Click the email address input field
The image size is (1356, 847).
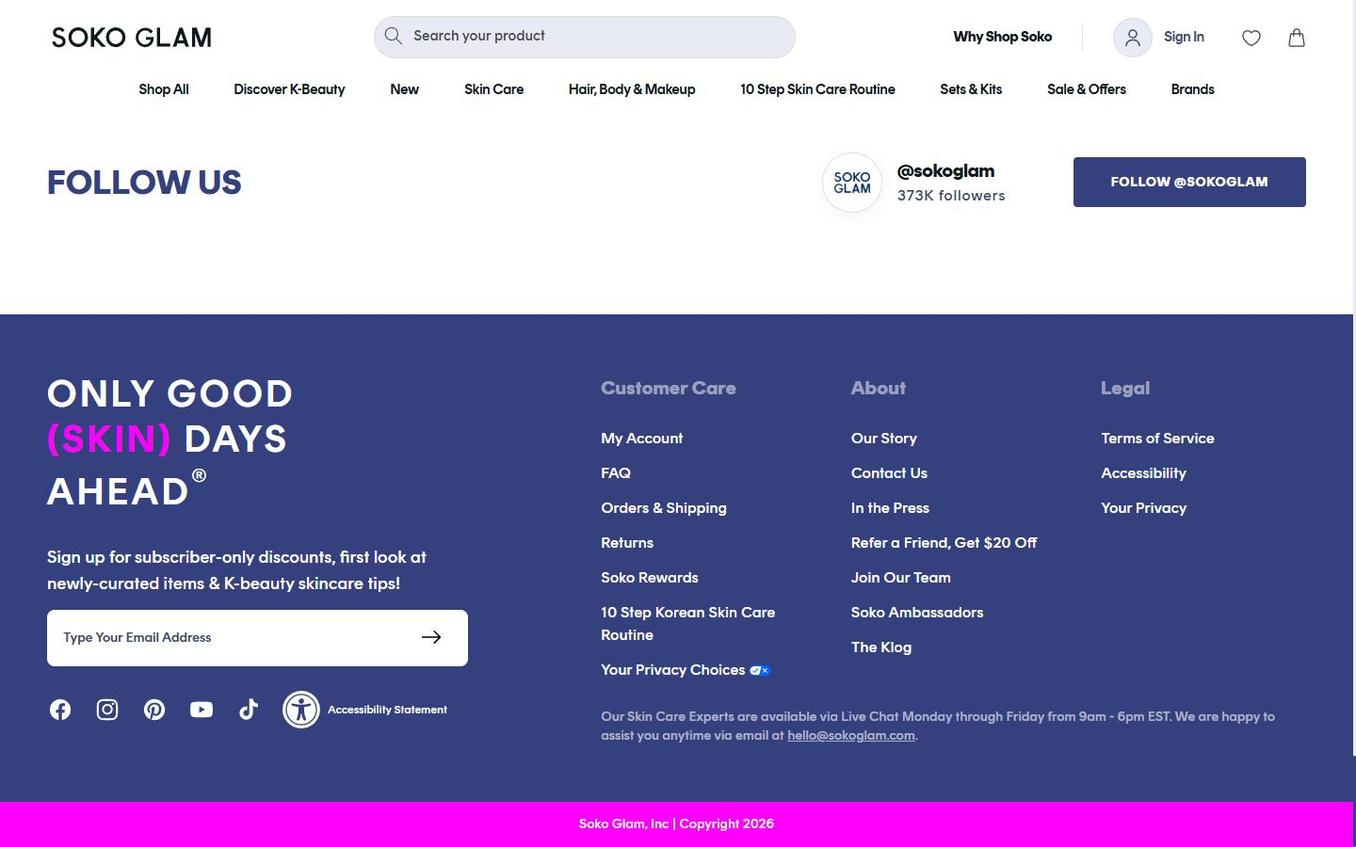[230, 638]
